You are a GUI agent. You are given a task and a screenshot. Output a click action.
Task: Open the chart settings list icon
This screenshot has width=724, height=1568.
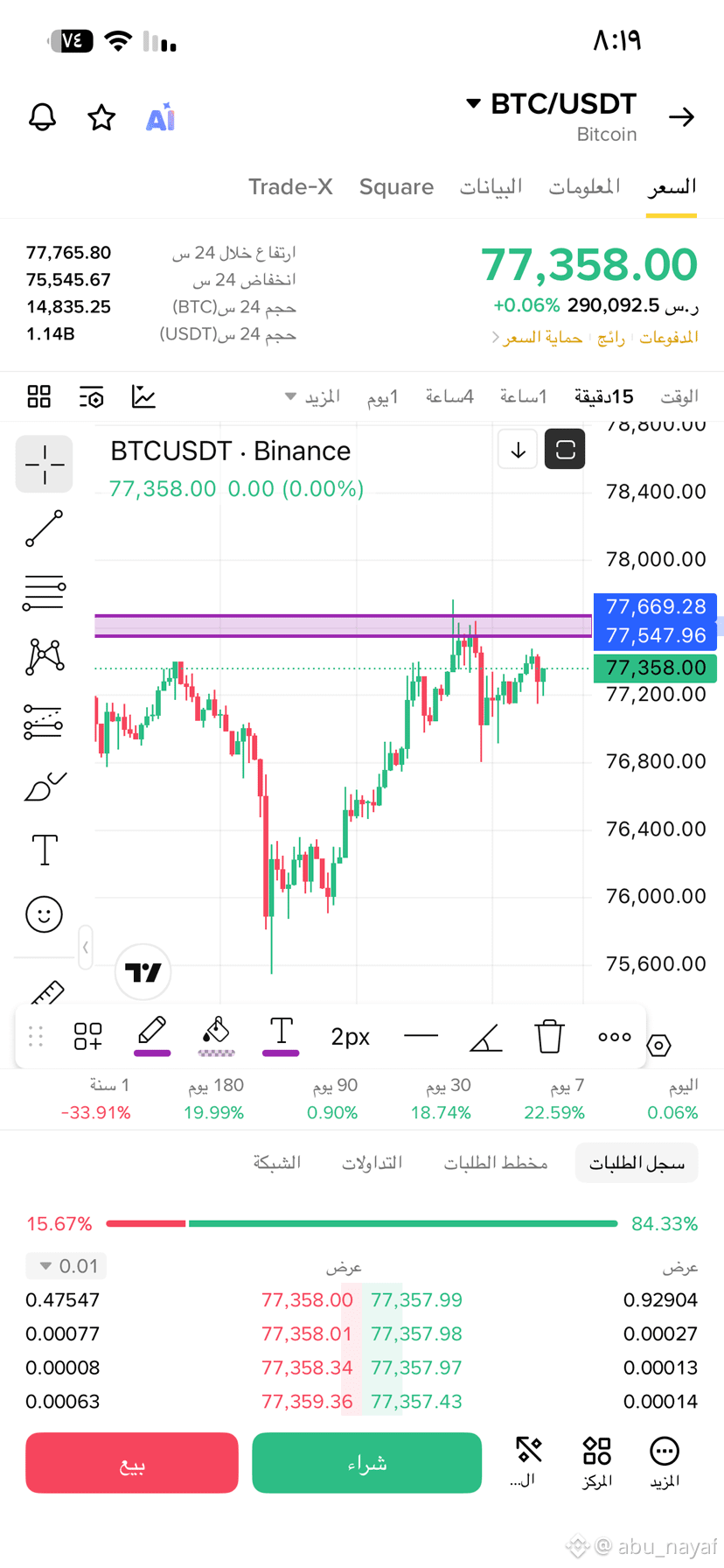pyautogui.click(x=91, y=397)
